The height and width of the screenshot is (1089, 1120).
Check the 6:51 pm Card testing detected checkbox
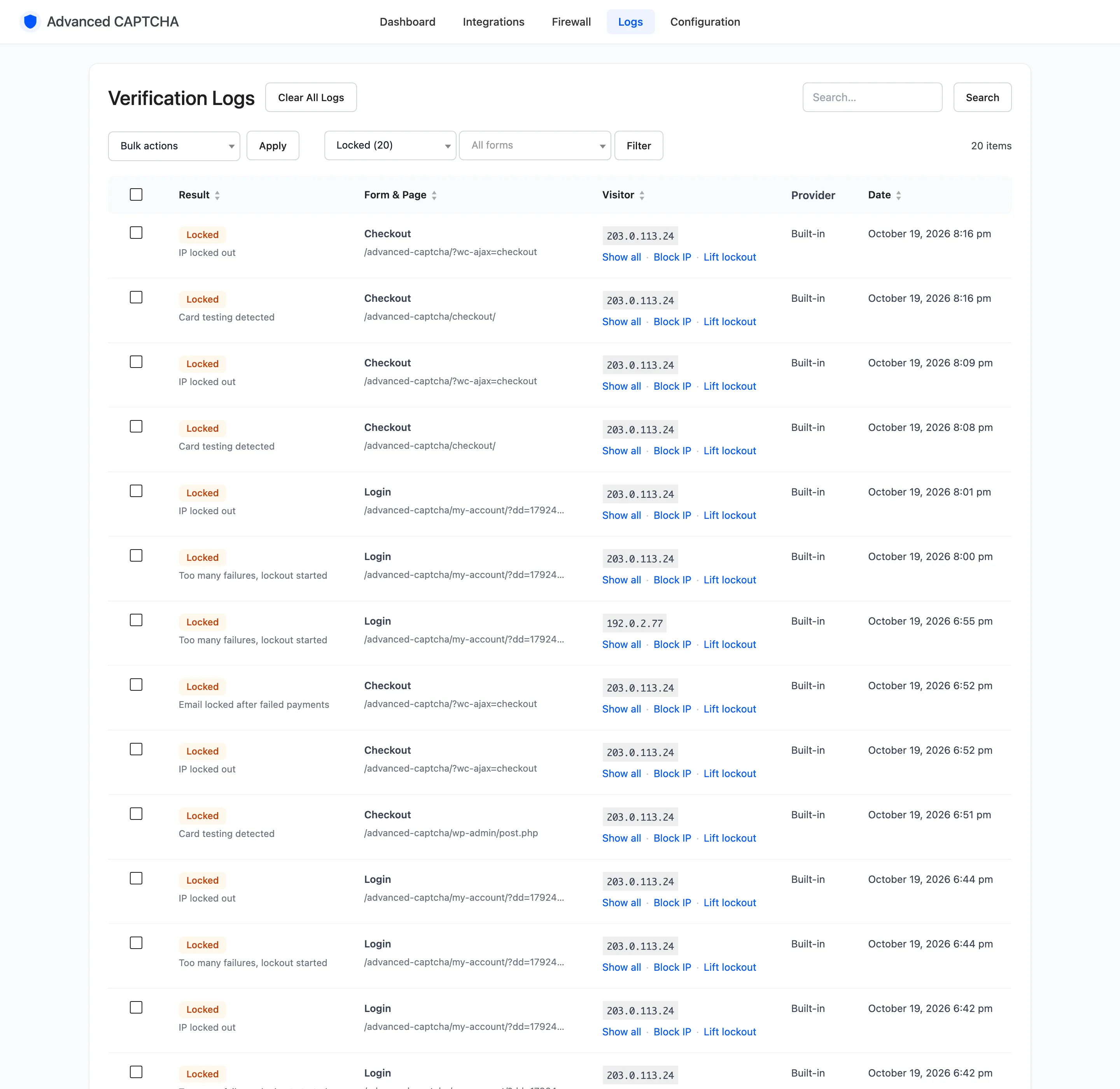point(136,814)
